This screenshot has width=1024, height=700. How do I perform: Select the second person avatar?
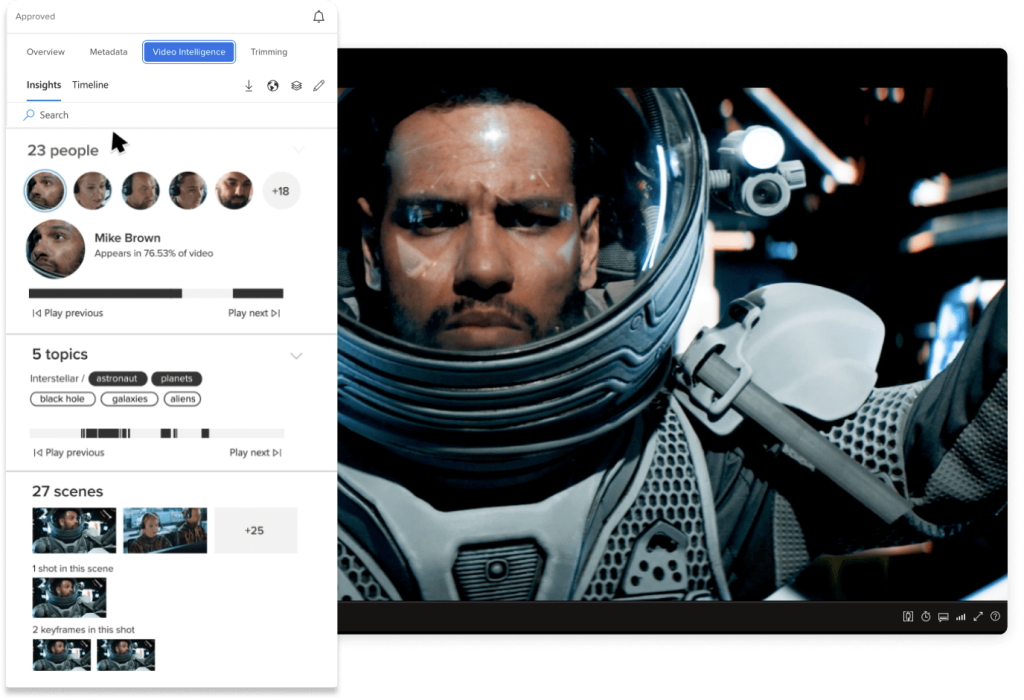tap(93, 191)
